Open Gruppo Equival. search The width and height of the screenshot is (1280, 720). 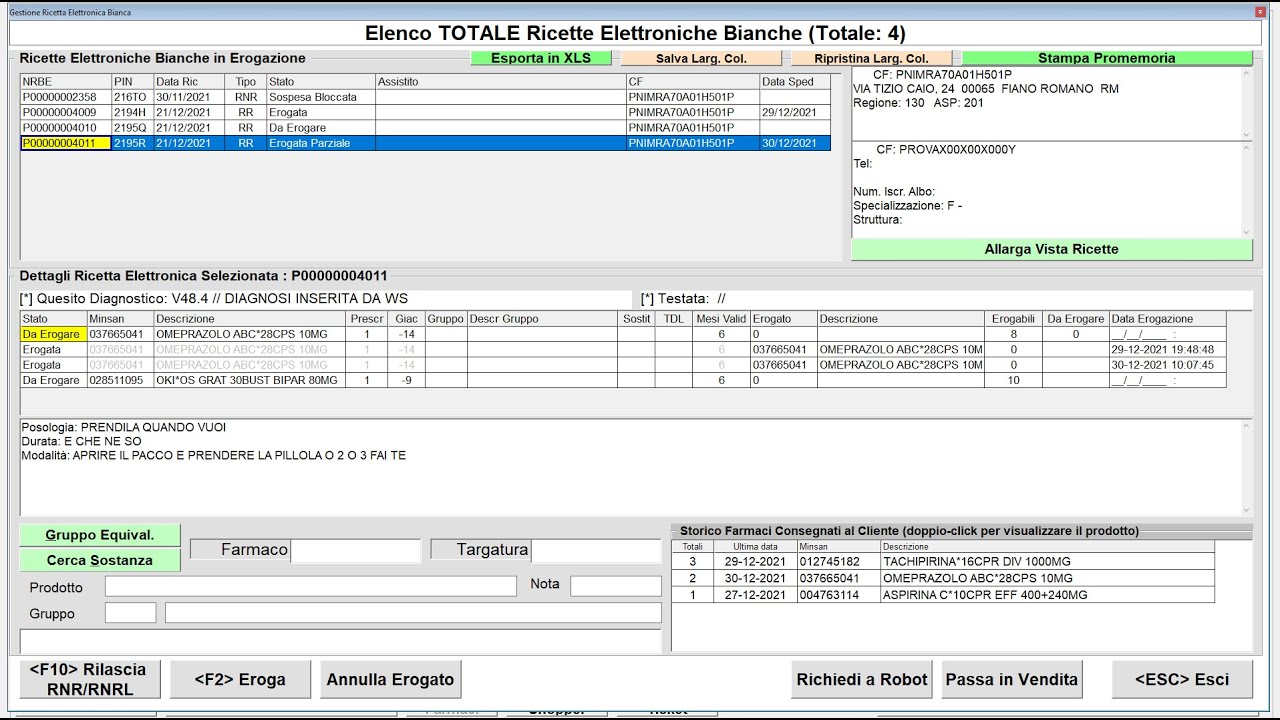pos(100,535)
